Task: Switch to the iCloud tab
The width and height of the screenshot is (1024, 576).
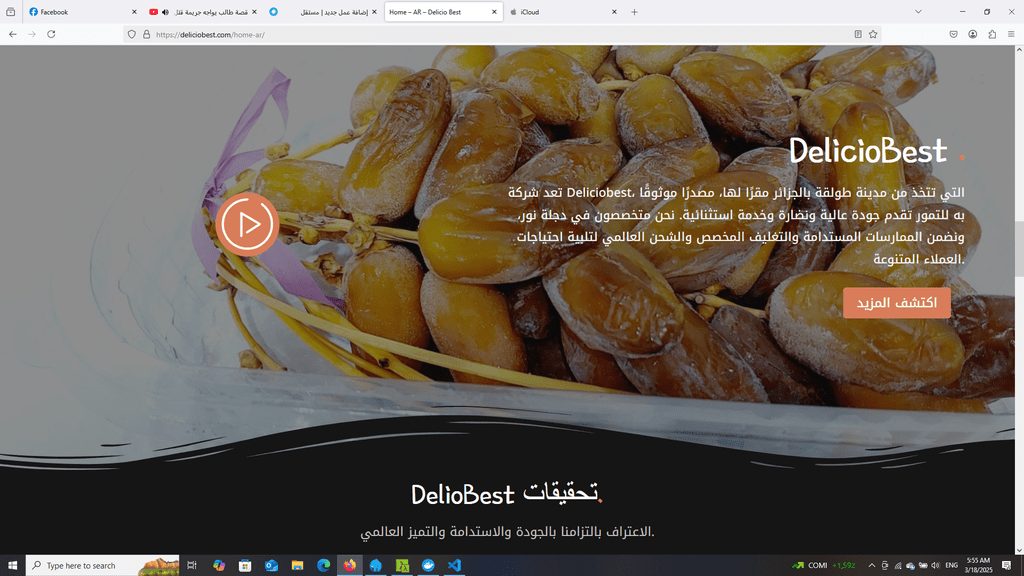Action: pos(563,12)
